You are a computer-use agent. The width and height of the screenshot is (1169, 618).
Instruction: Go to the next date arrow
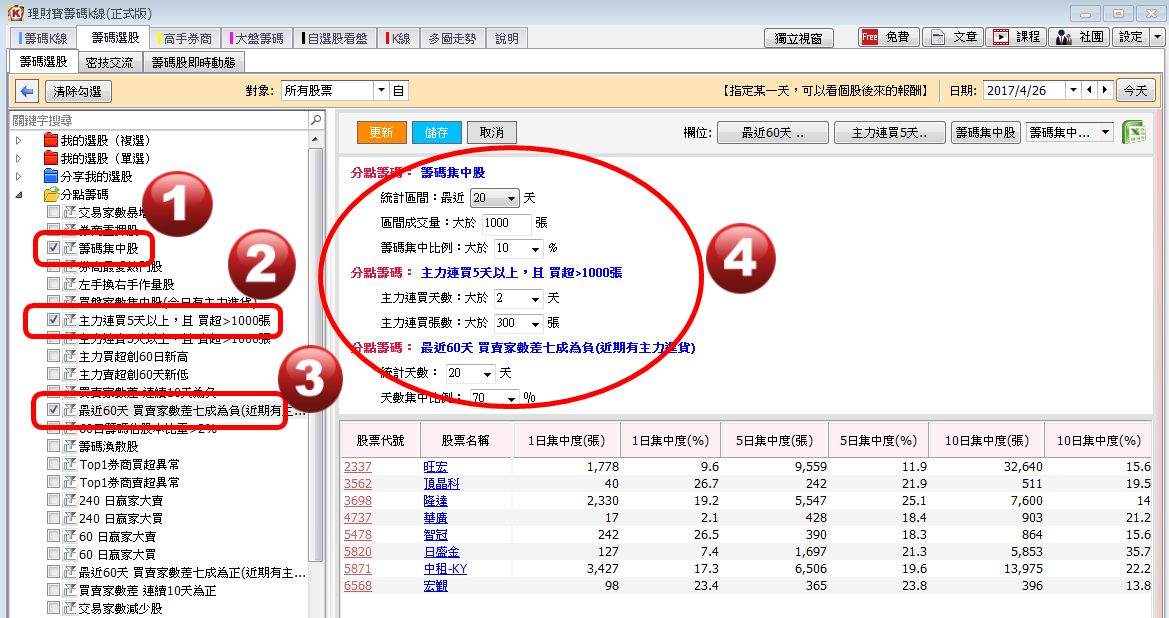click(1104, 90)
